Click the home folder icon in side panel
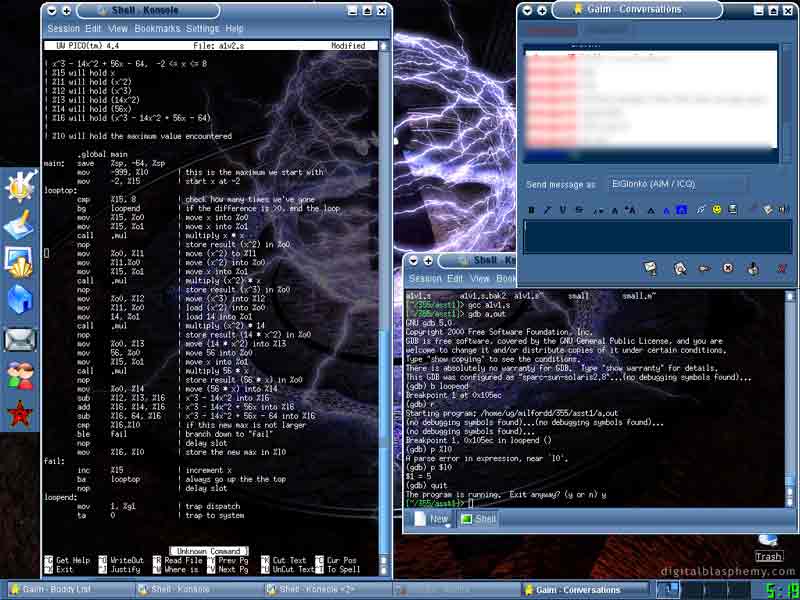 (21, 298)
